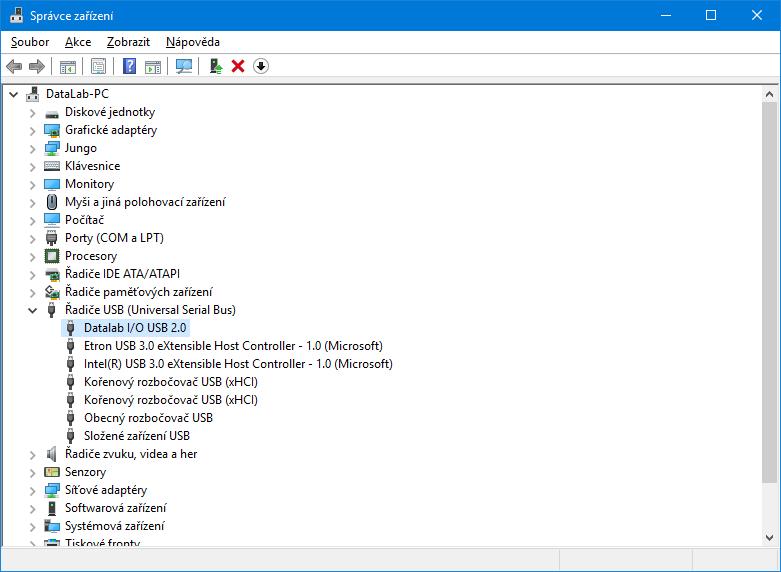Open the Soubor menu
The width and height of the screenshot is (781, 572).
(x=30, y=42)
